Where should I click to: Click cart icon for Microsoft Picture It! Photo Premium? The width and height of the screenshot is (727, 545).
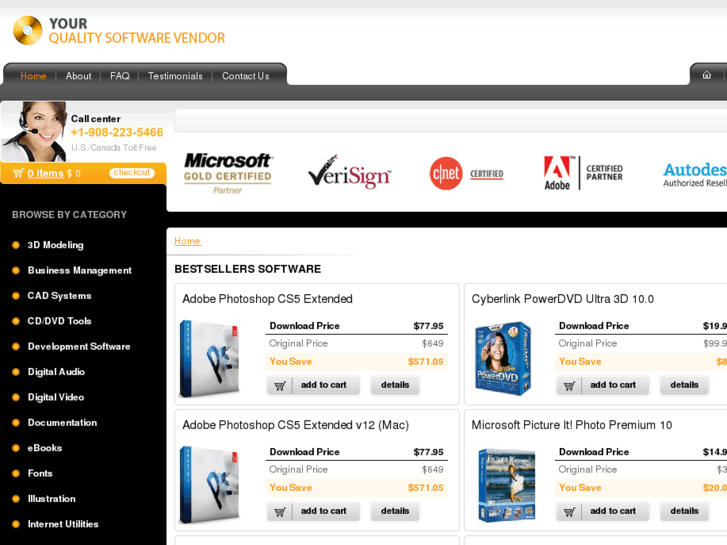569,512
